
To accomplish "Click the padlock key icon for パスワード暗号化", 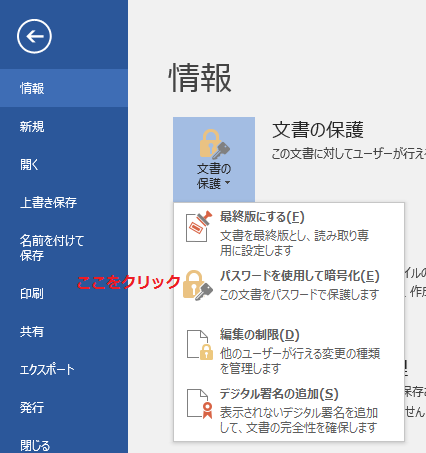I will click(198, 285).
